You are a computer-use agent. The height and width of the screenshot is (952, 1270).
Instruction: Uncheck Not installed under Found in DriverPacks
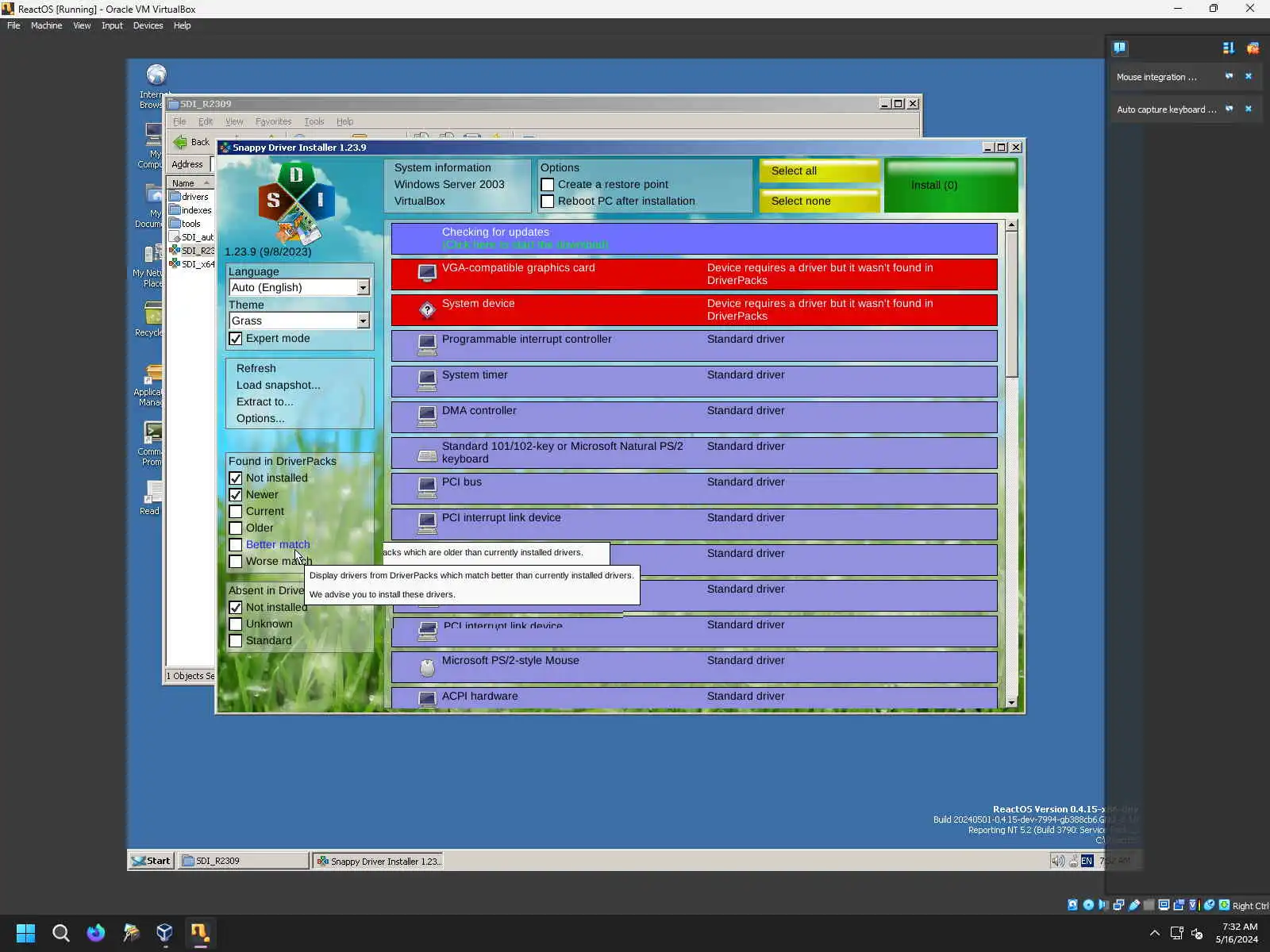[236, 478]
